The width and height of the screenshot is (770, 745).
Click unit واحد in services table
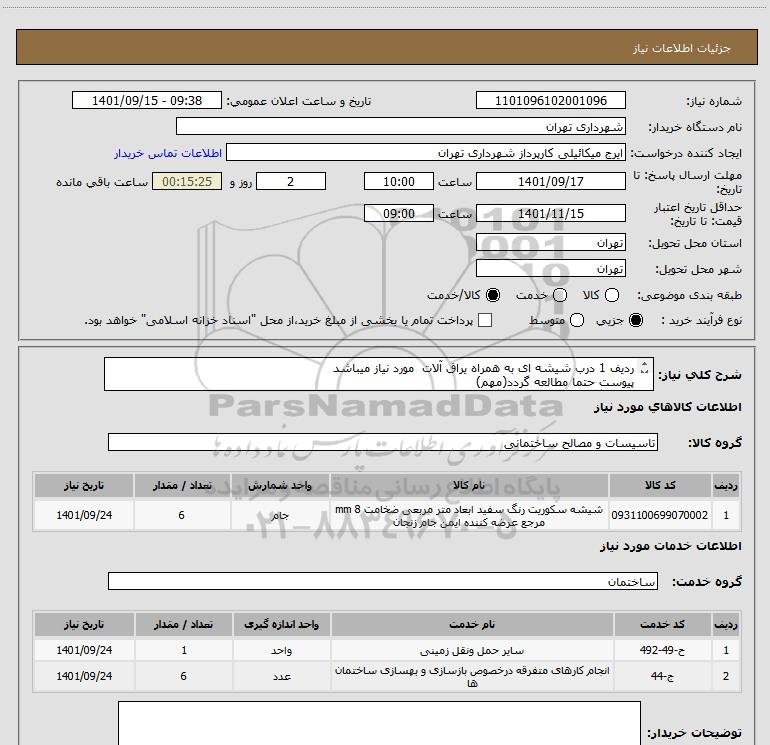(282, 650)
